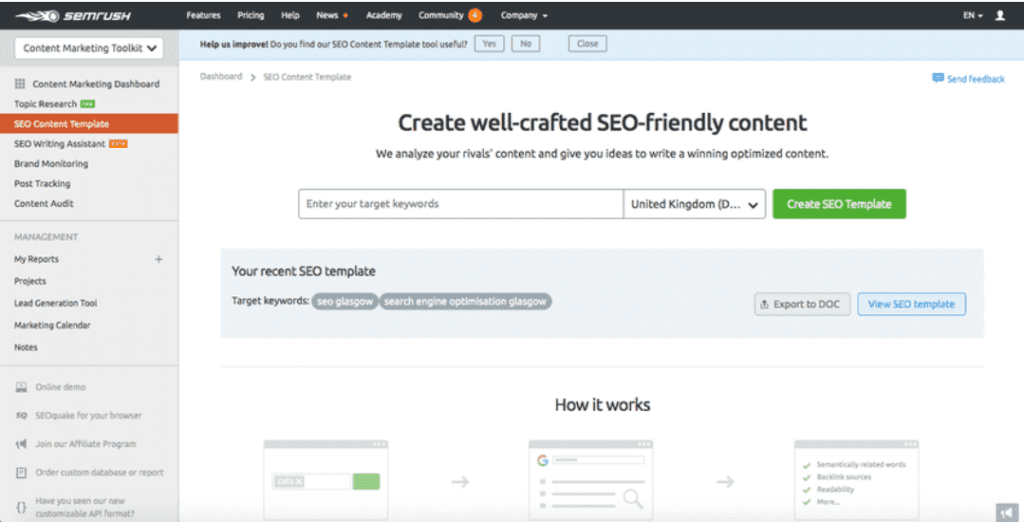Click SEO Content Template breadcrumb text
The image size is (1024, 522).
click(307, 77)
